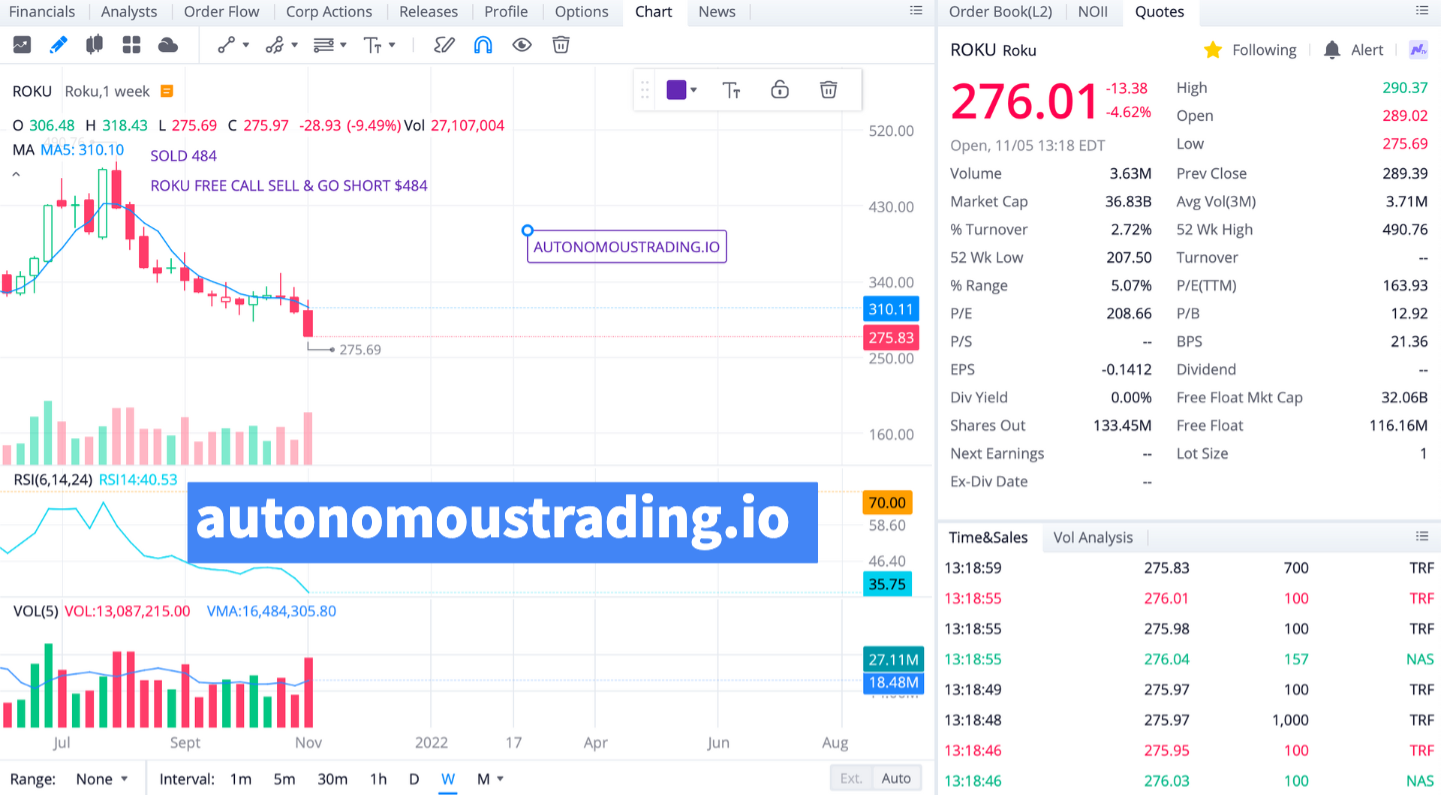Expand the trend line tool dropdown arrow
Image resolution: width=1441 pixels, height=795 pixels.
tap(245, 45)
